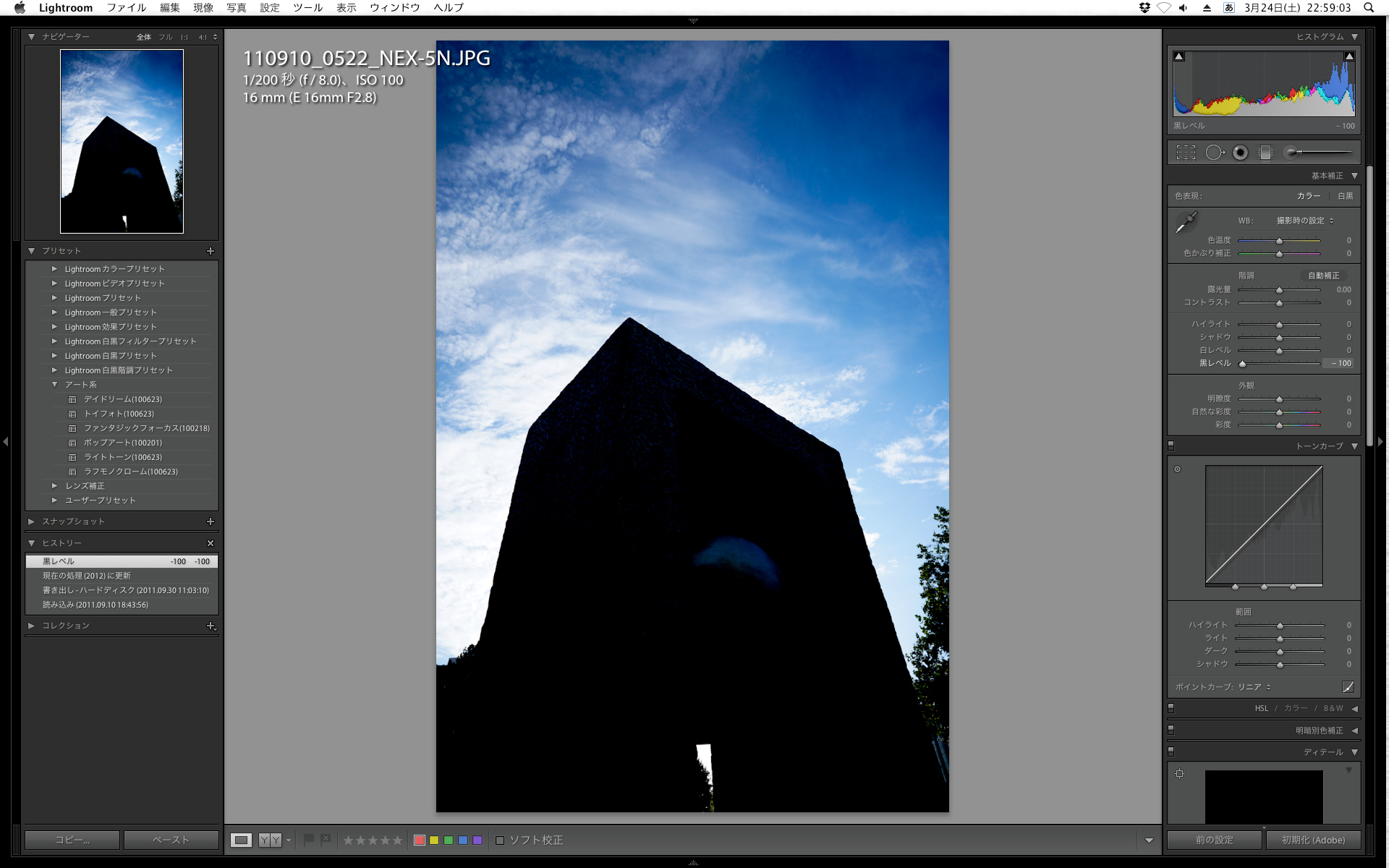Set the rejected flag icon
Viewport: 1389px width, 868px height.
pos(326,840)
